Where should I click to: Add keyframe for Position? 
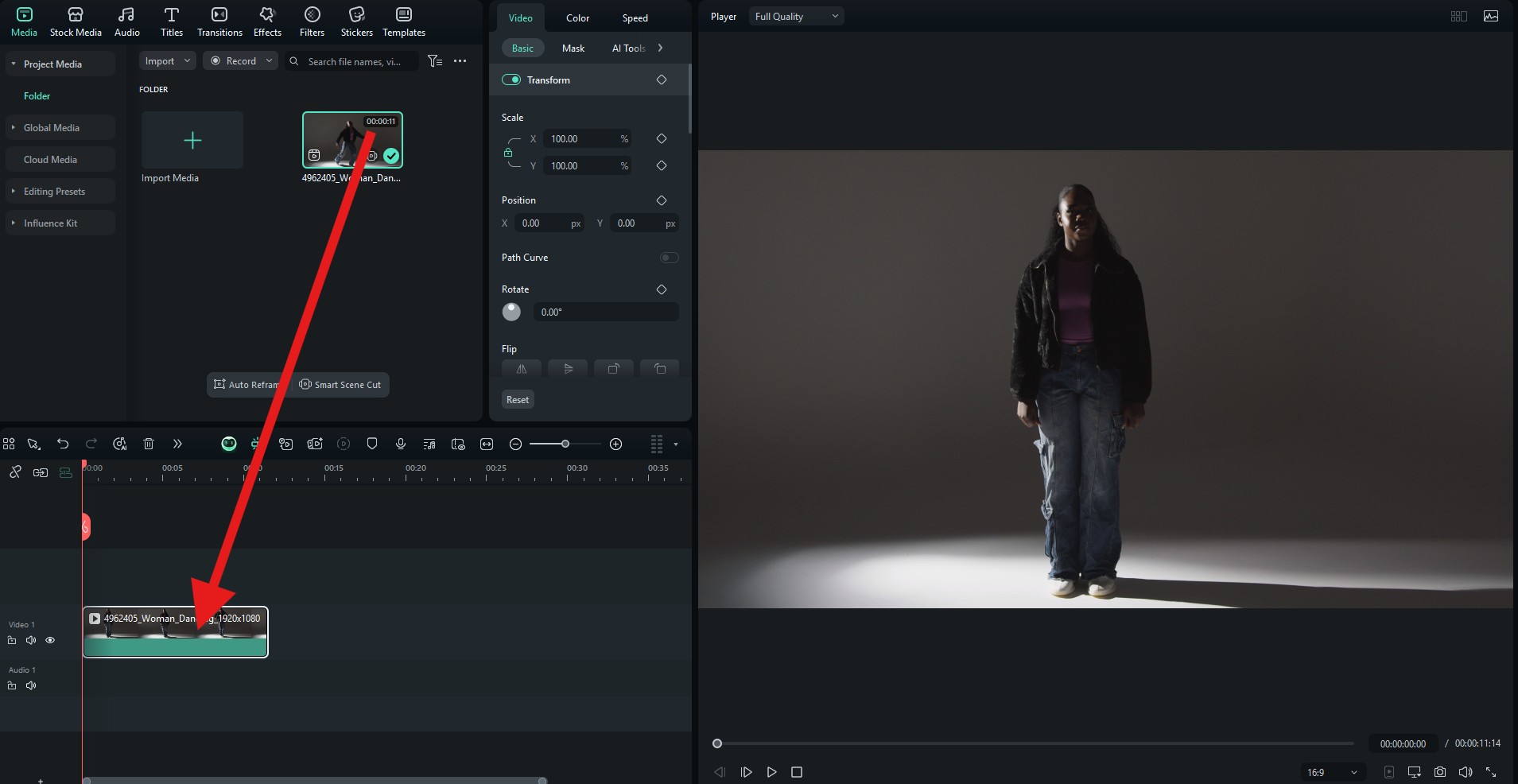pyautogui.click(x=662, y=200)
